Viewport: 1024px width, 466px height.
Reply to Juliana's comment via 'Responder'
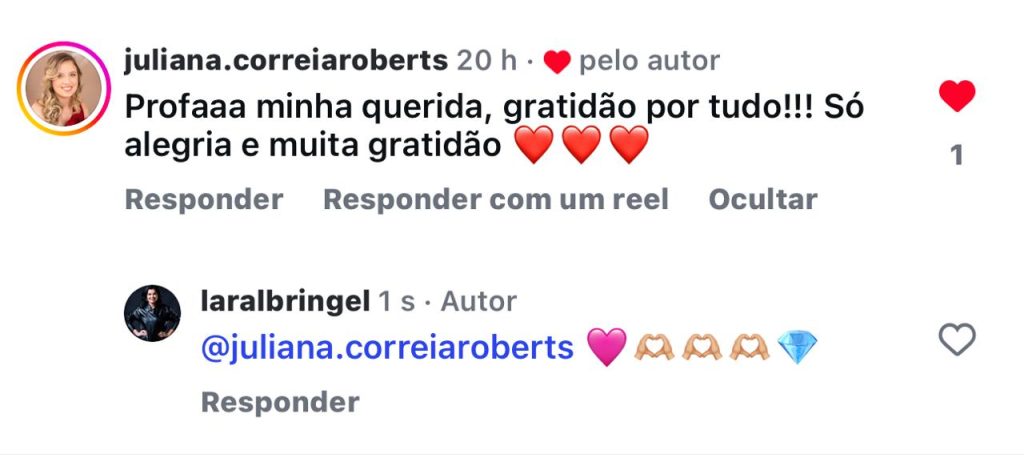click(204, 200)
